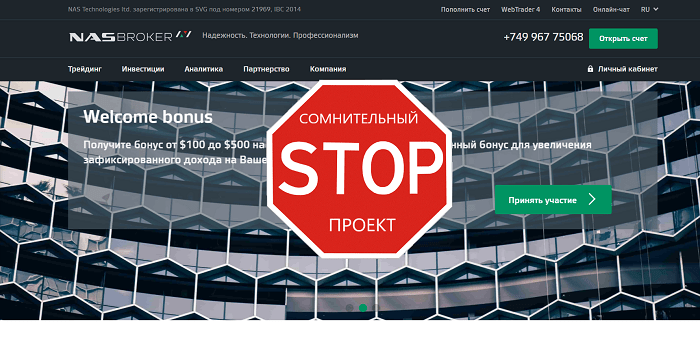Click the red STOP sign overlay
Image resolution: width=700 pixels, height=360 pixels.
(x=359, y=169)
